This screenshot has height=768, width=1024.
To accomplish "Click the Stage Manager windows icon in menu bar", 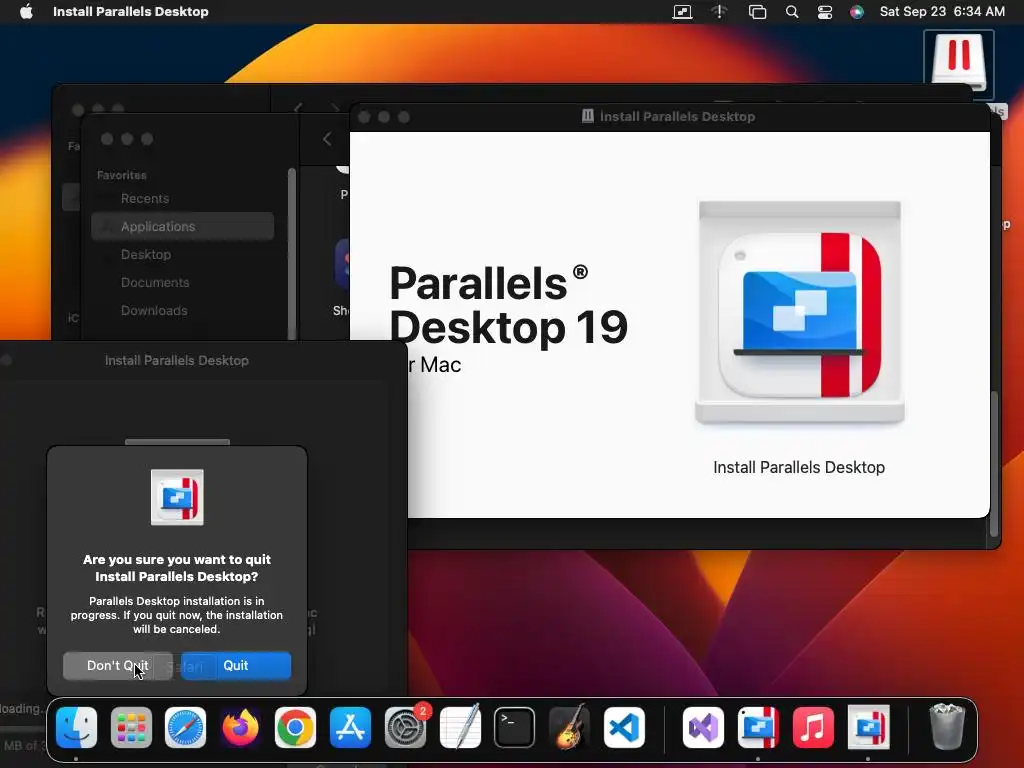I will pyautogui.click(x=758, y=12).
